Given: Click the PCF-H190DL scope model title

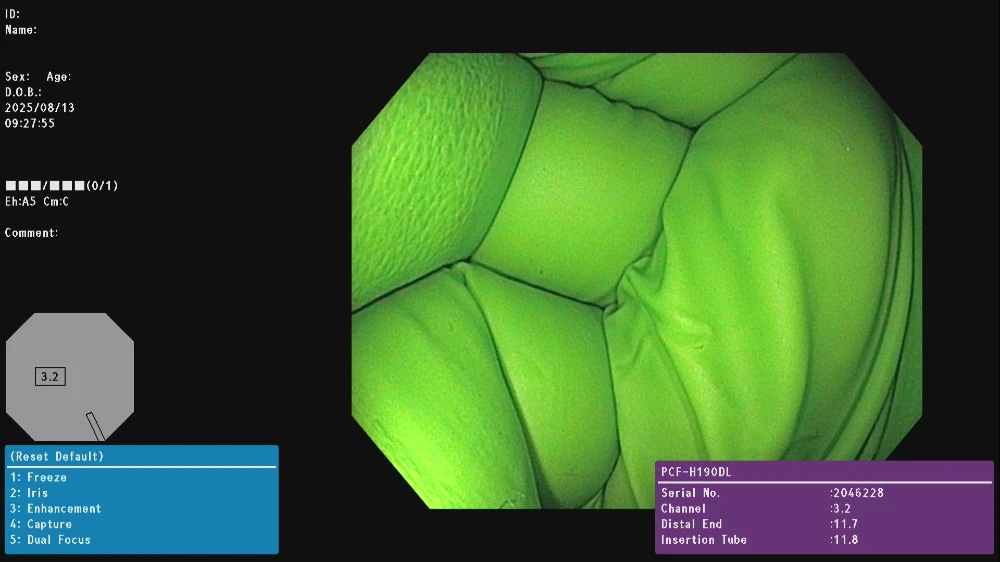Looking at the screenshot, I should [x=697, y=472].
